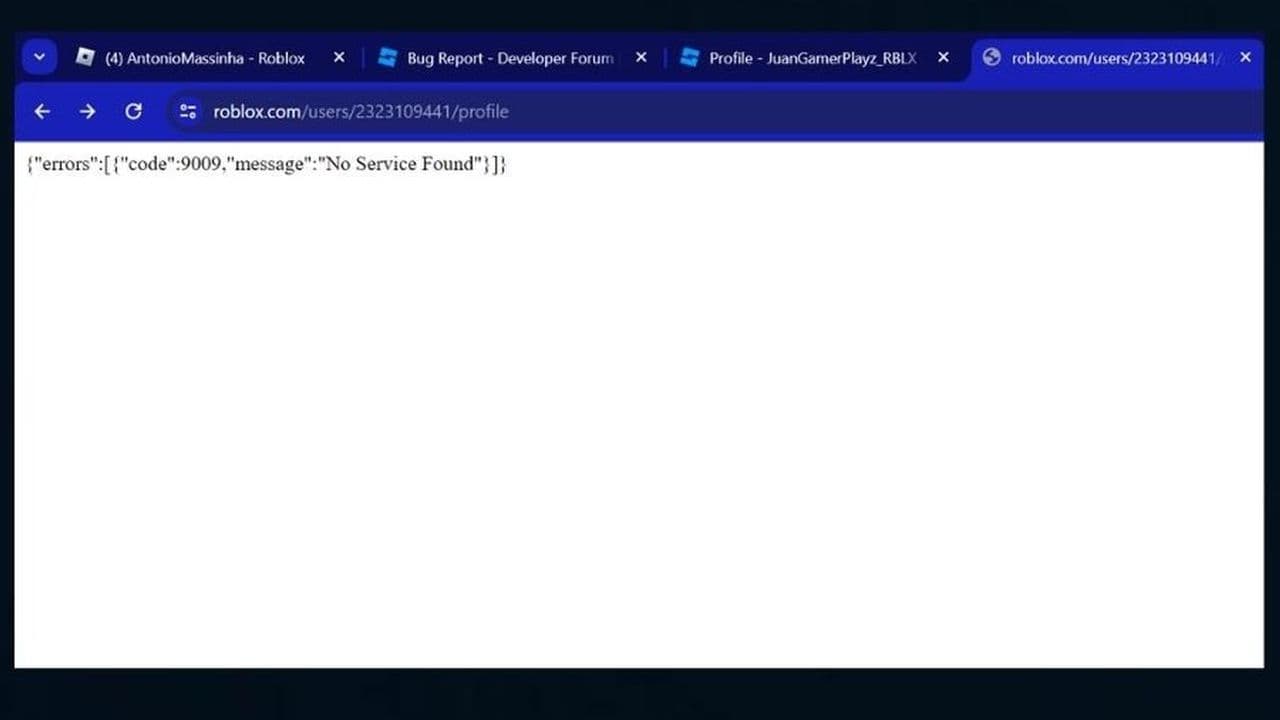1280x720 pixels.
Task: Switch to the AntonioMassinha Roblox tab
Action: tap(200, 58)
